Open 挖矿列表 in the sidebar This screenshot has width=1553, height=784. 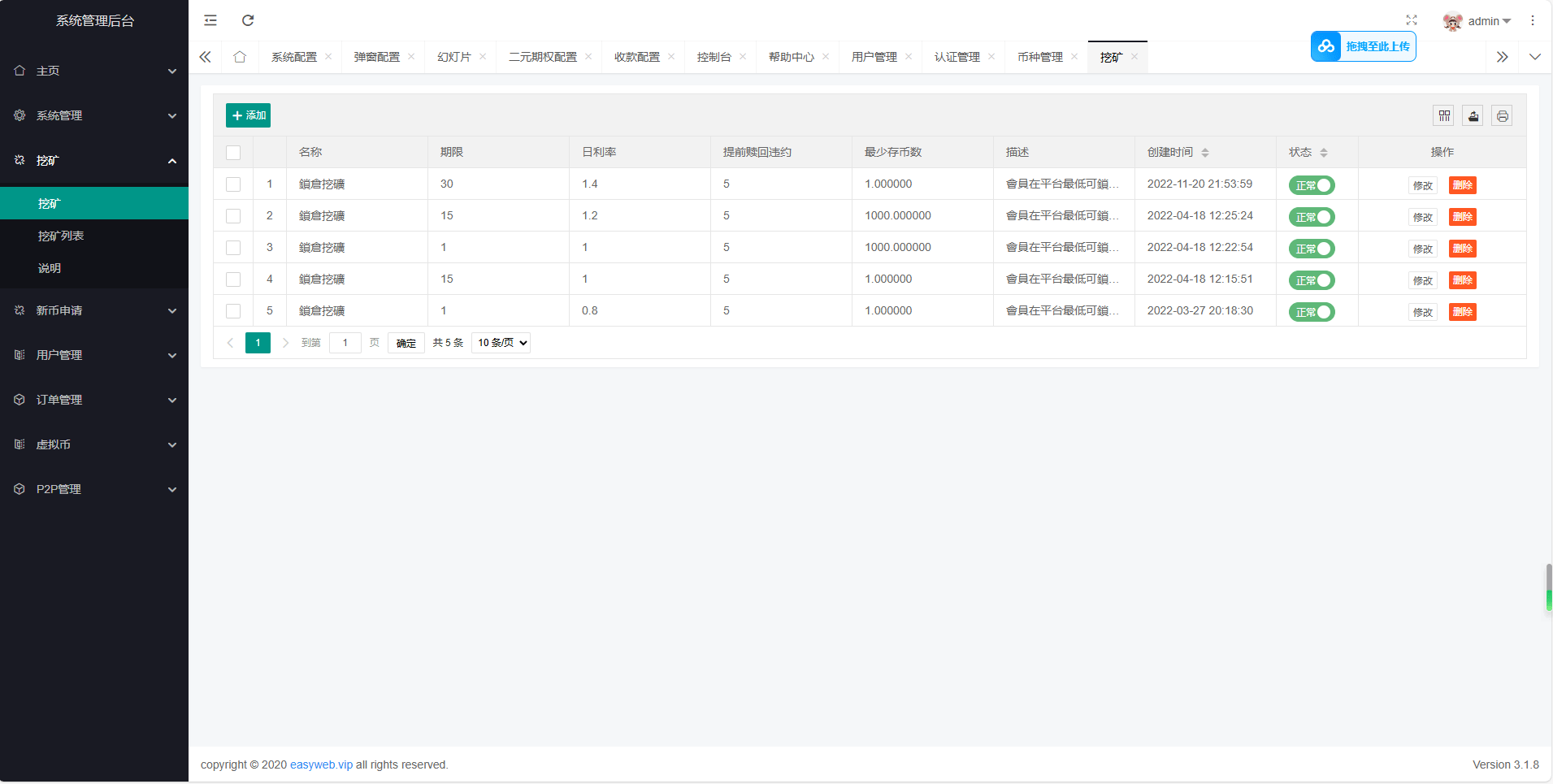(94, 236)
